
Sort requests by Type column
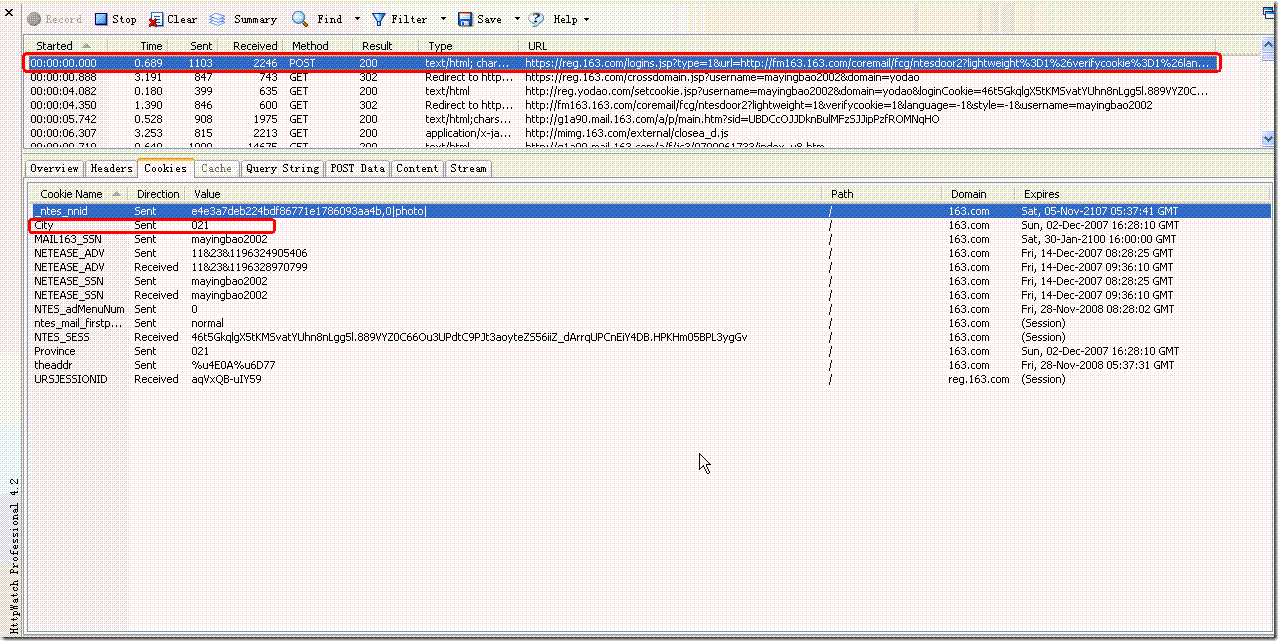pyautogui.click(x=468, y=46)
